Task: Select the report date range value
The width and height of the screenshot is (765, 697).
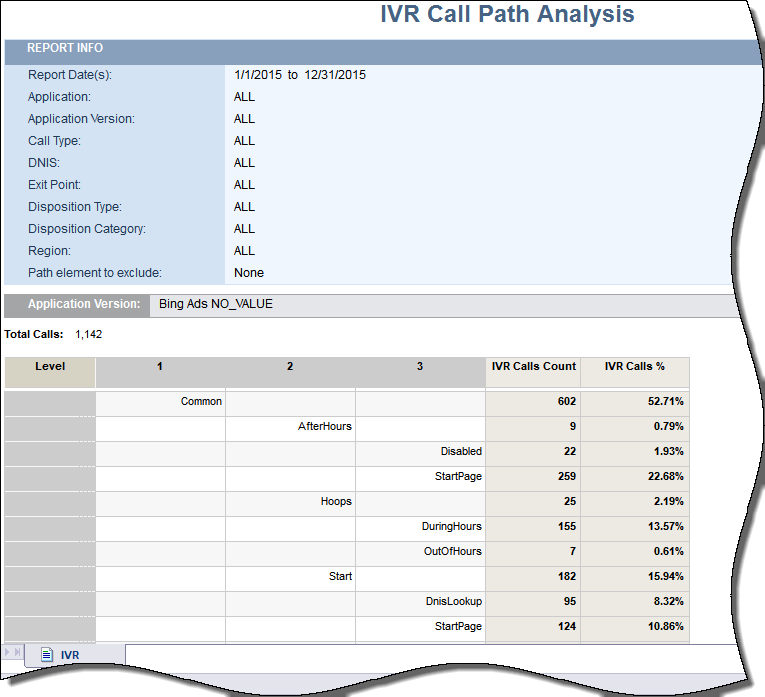Action: tap(299, 75)
